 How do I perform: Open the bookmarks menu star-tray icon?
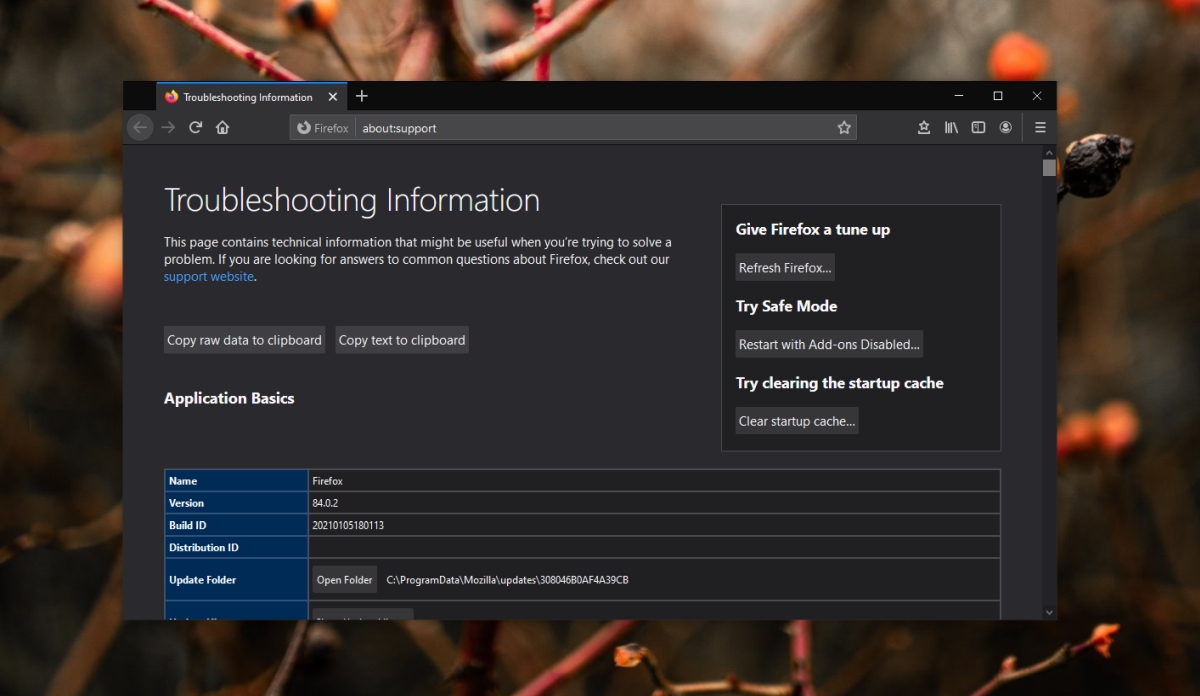924,128
